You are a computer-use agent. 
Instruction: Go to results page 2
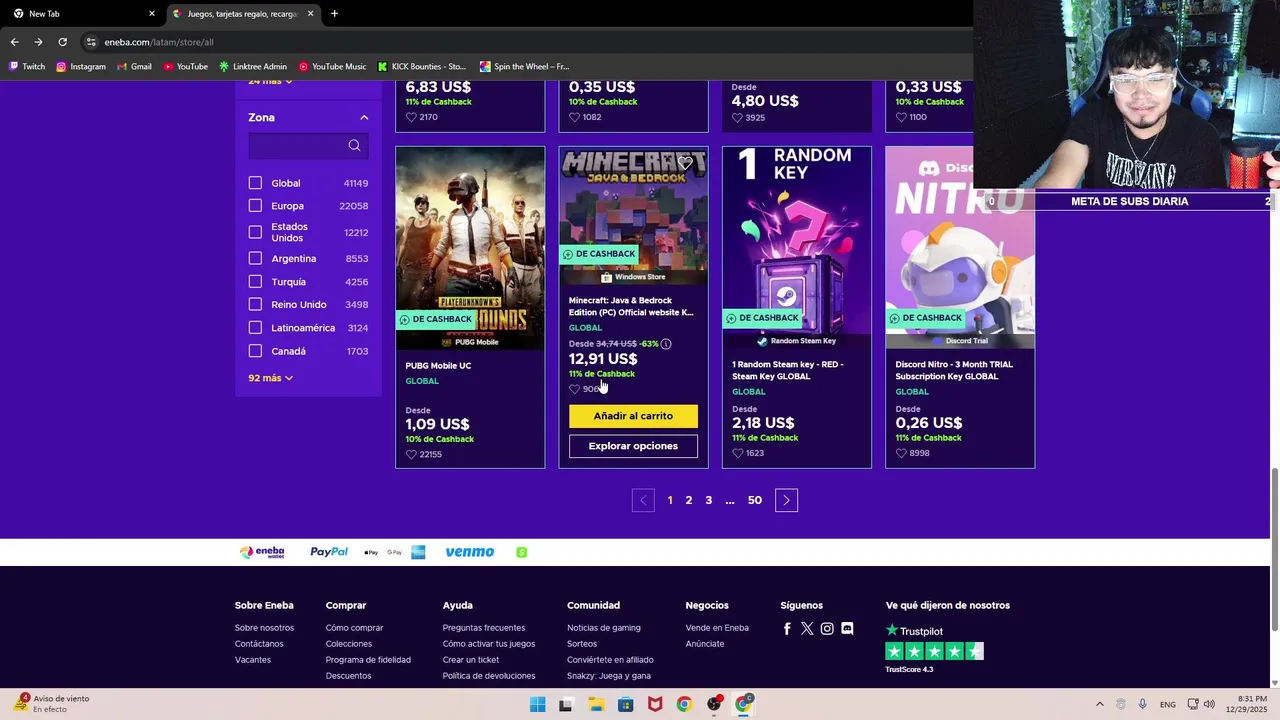(x=689, y=500)
